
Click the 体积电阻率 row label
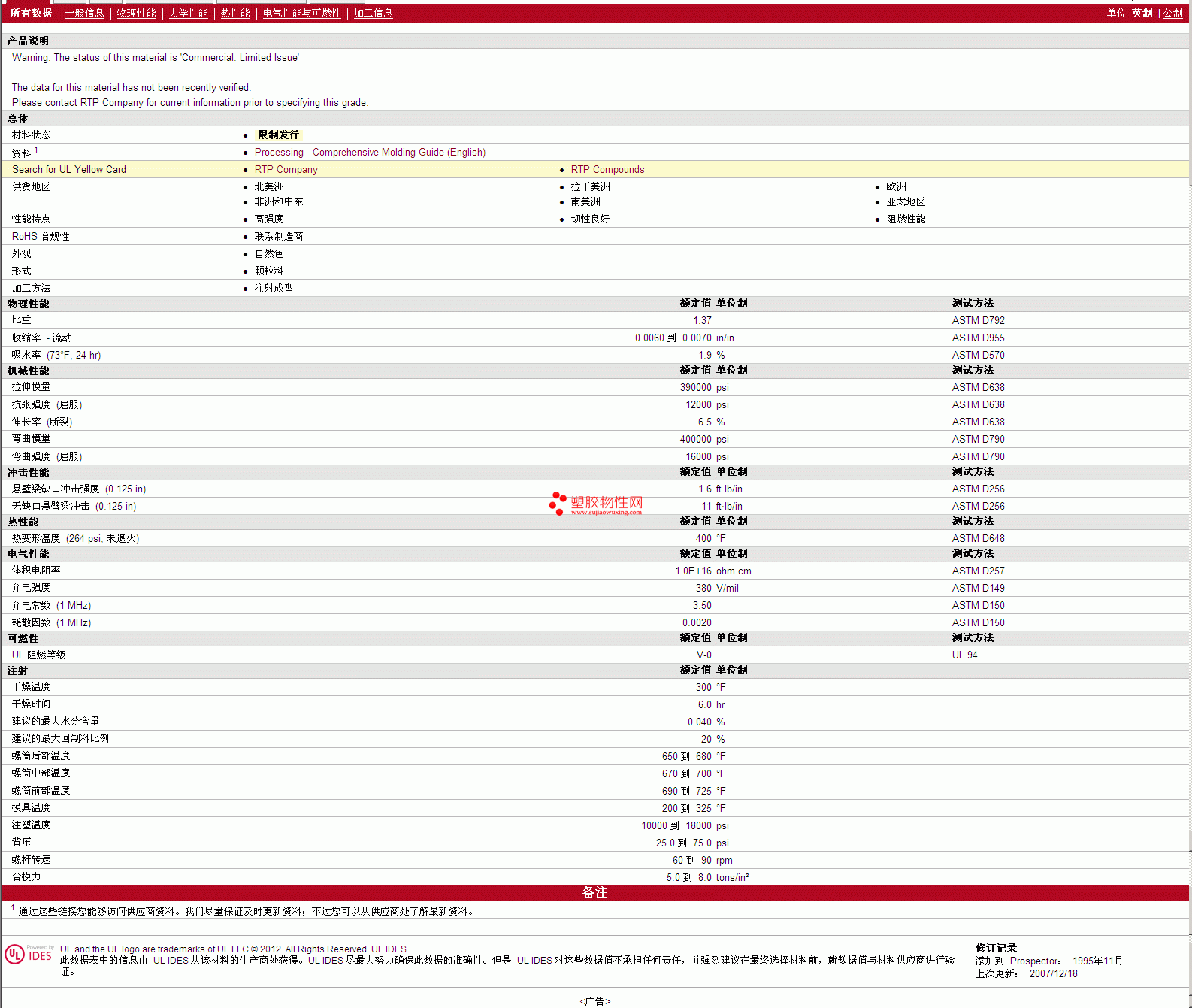coord(36,571)
